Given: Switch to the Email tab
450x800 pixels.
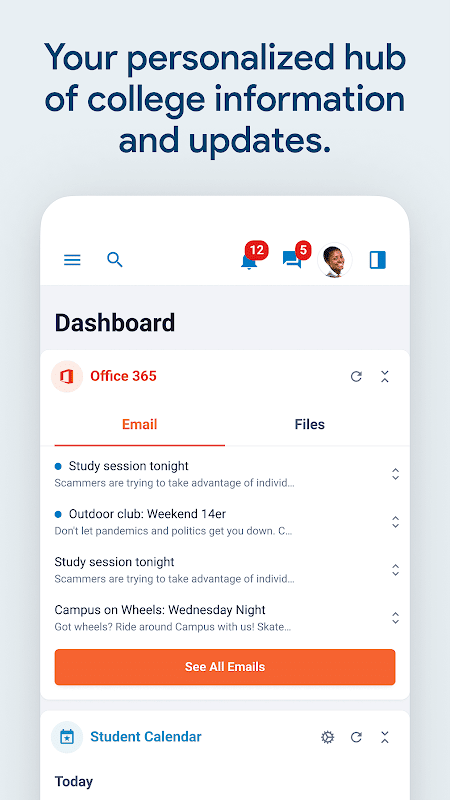Looking at the screenshot, I should coord(139,424).
